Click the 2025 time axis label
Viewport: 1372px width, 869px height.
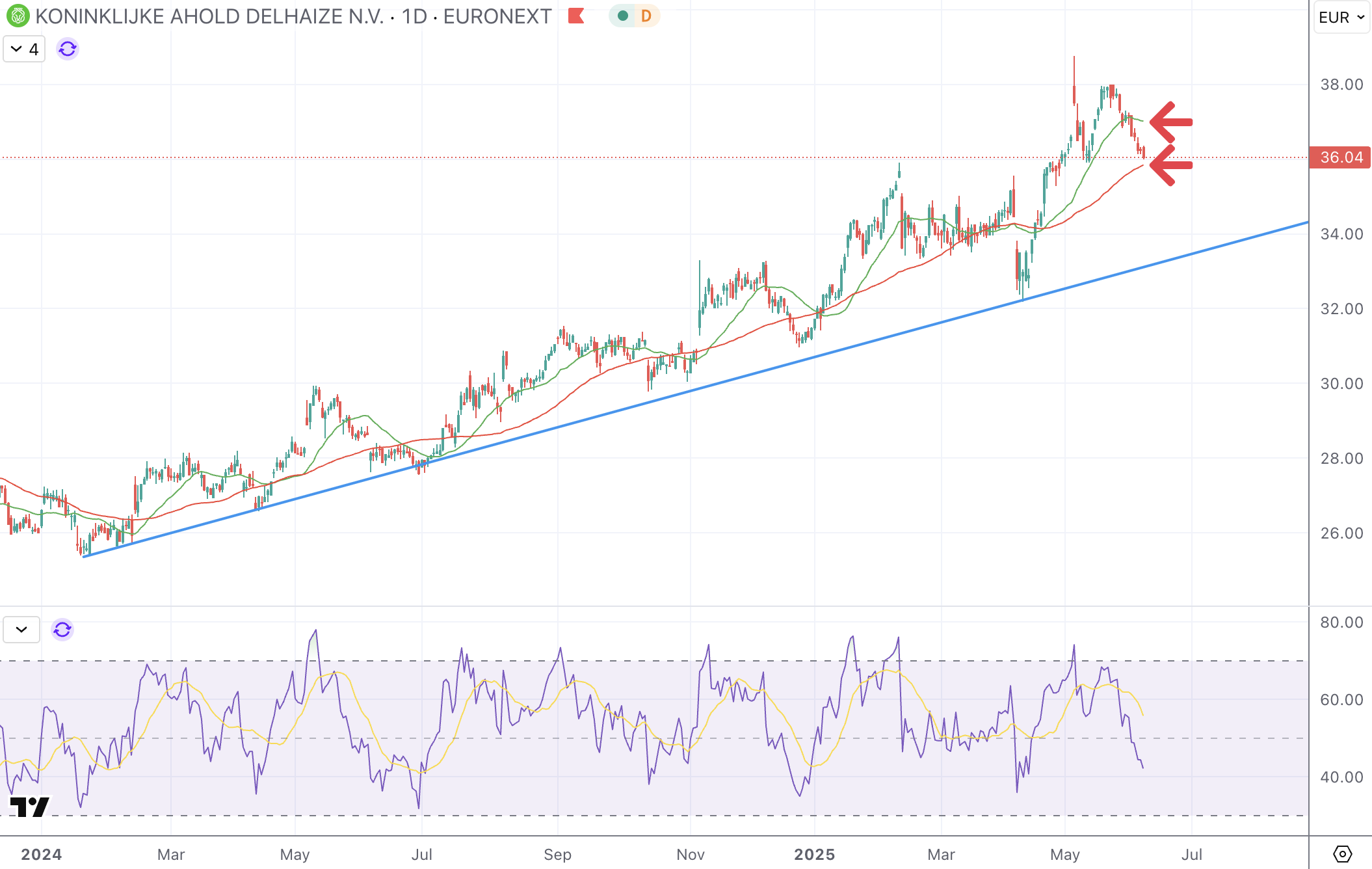814,855
